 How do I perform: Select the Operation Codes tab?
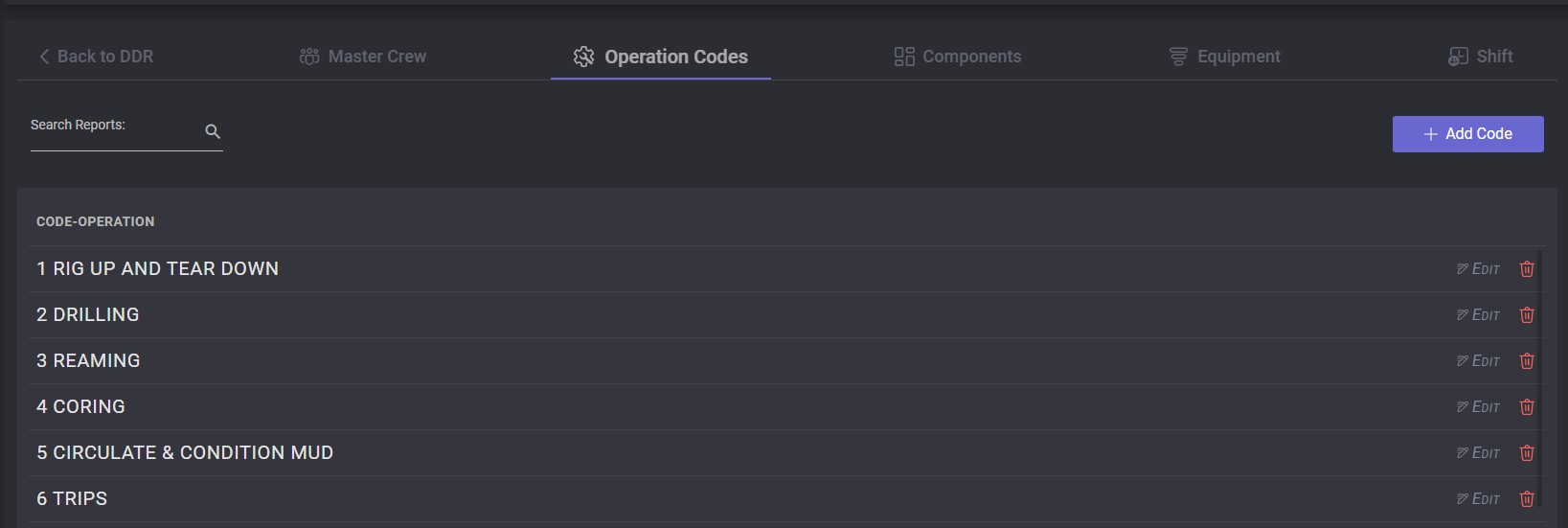click(661, 57)
